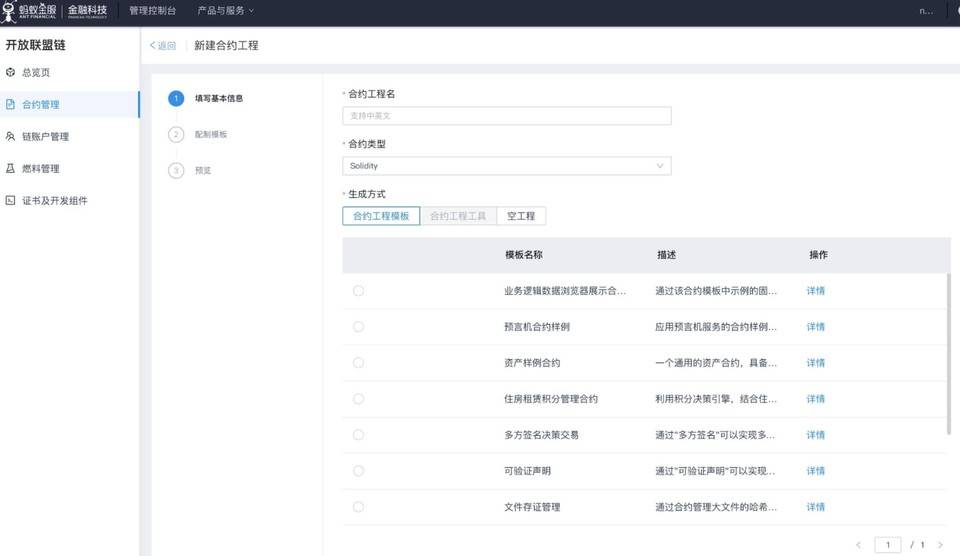Image resolution: width=960 pixels, height=556 pixels.
Task: Open the 合约类型 Solidity dropdown
Action: 506,166
